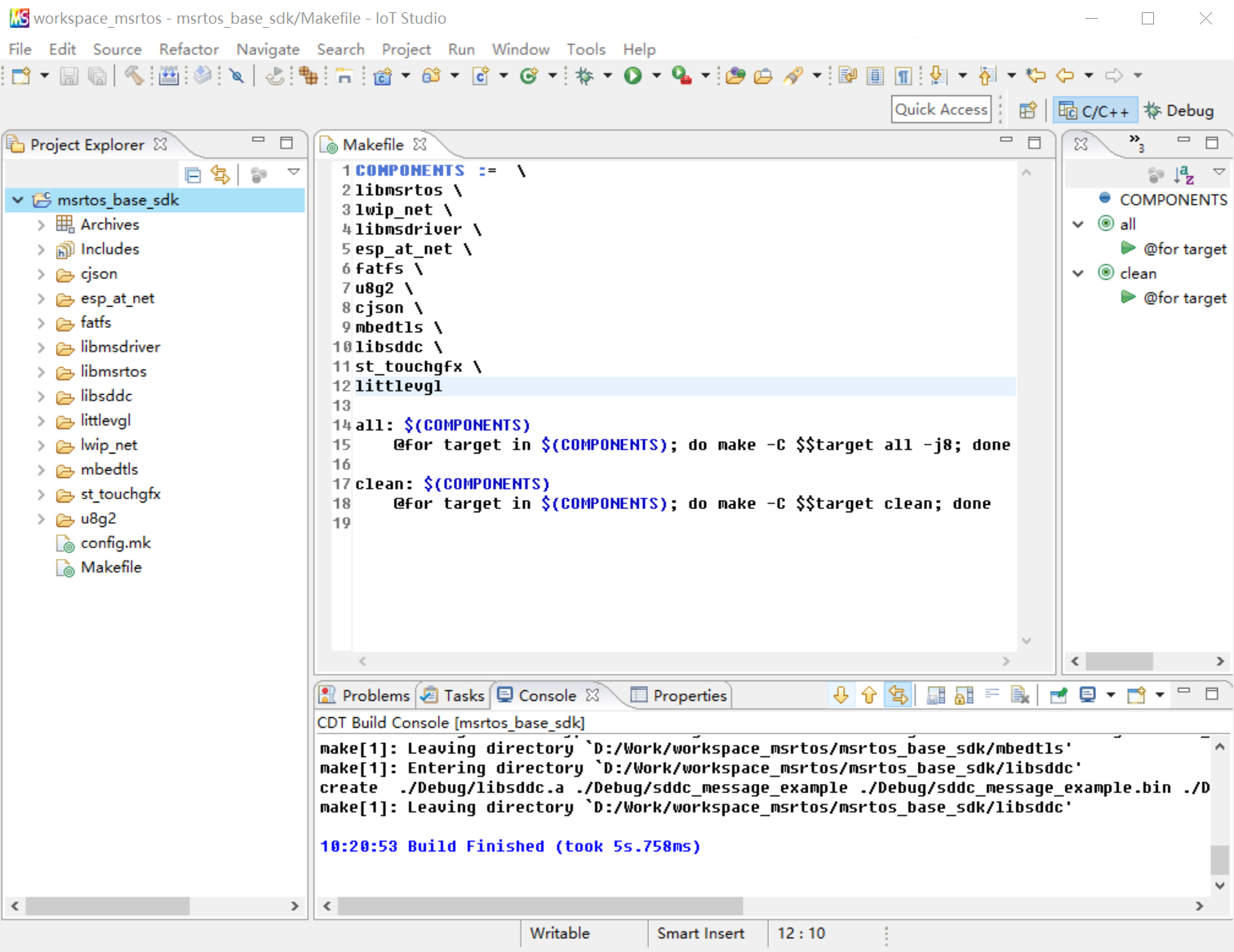Expand the libmsrtos folder in tree
1234x952 pixels.
coord(41,372)
